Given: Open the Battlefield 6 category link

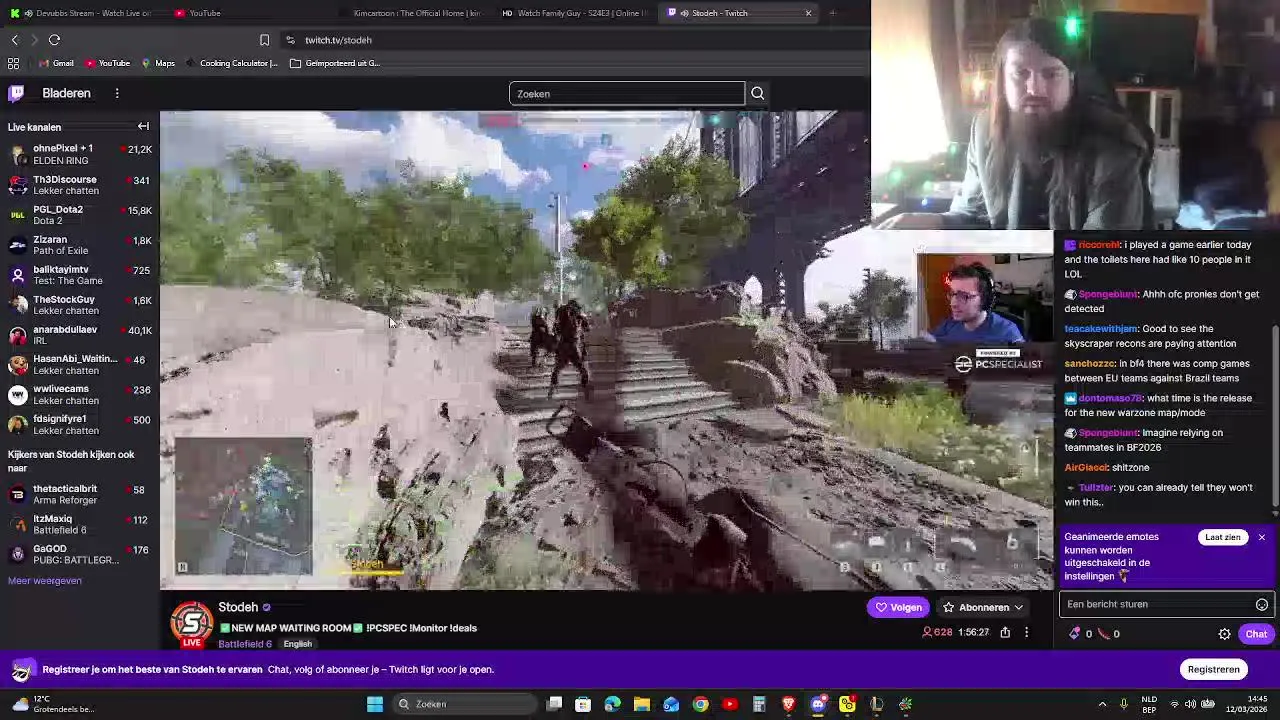Looking at the screenshot, I should point(245,644).
